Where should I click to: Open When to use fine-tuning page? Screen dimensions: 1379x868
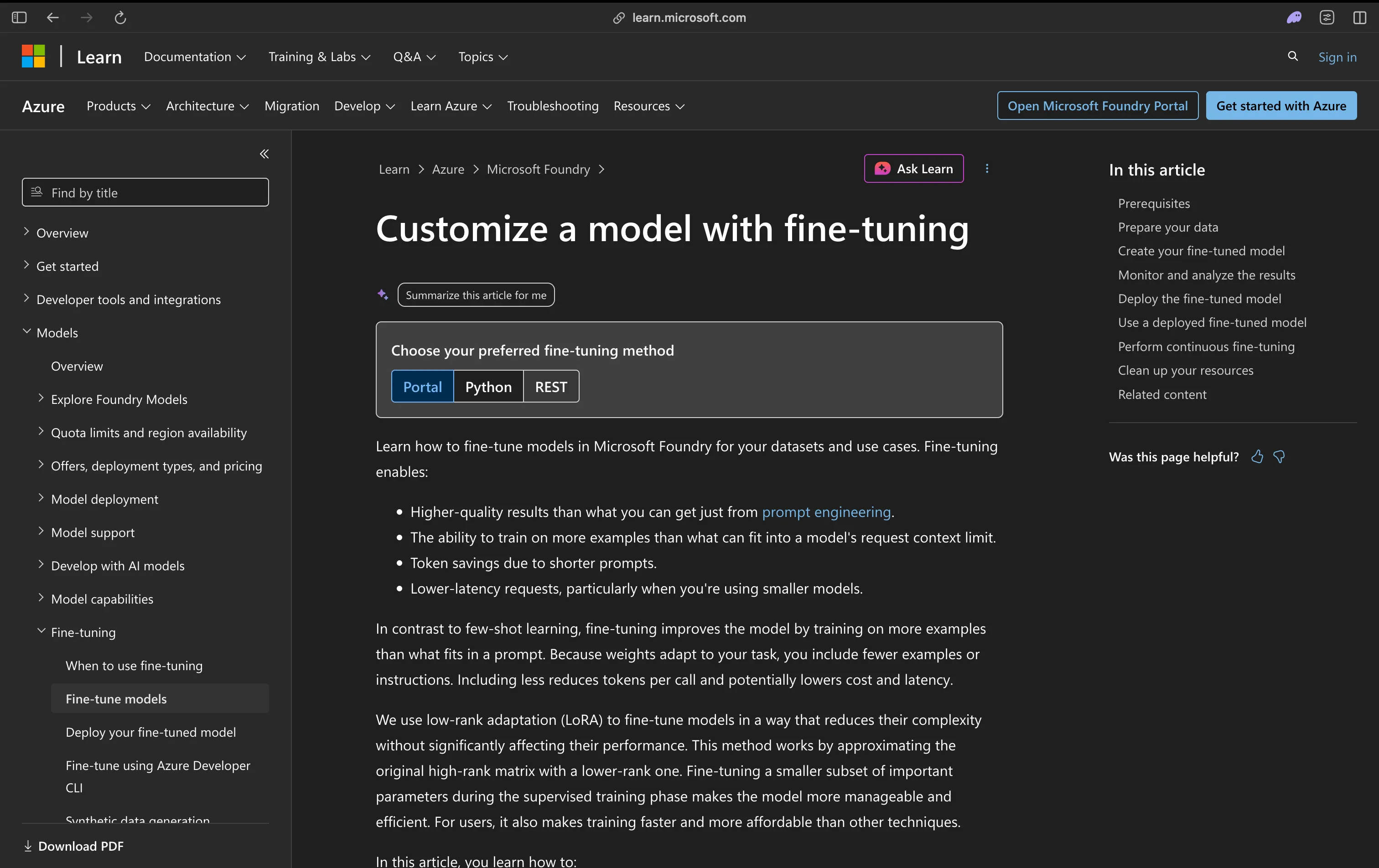coord(134,665)
